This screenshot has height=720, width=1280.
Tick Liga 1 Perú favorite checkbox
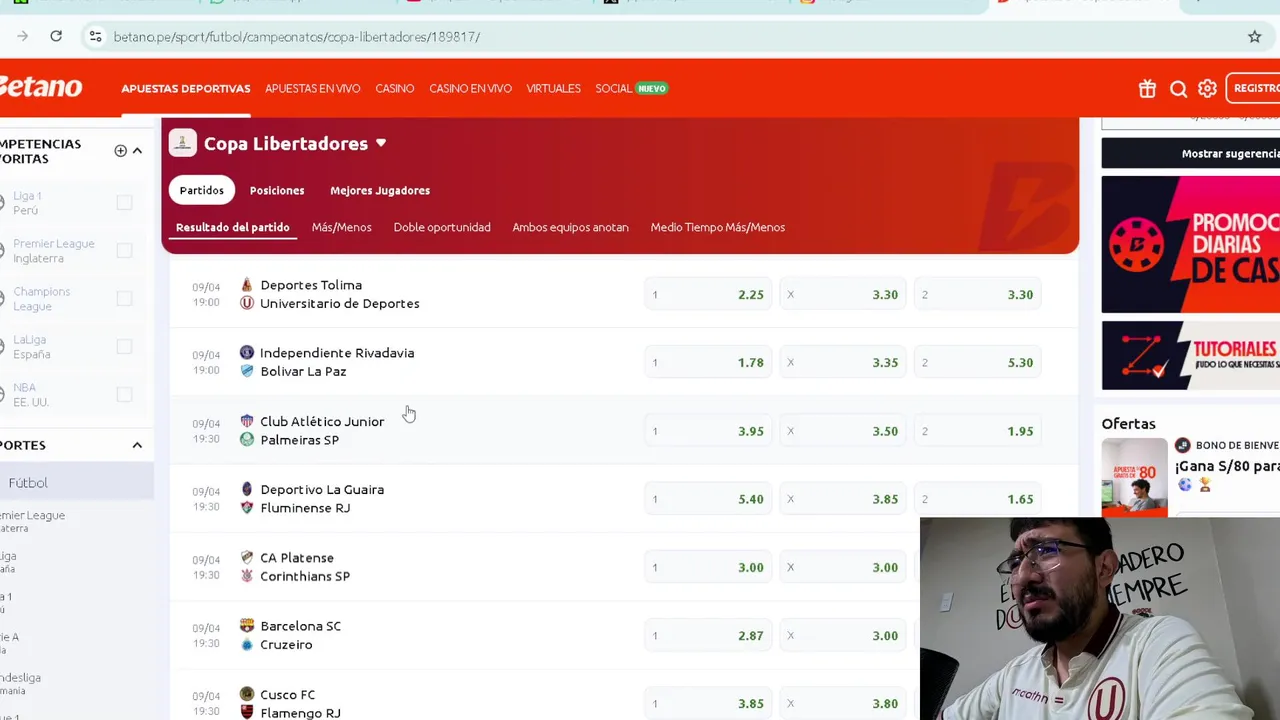124,203
